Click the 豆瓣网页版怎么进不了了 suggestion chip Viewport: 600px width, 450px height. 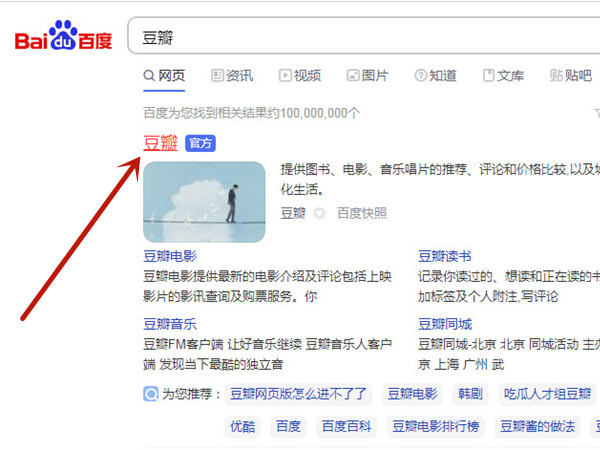pos(298,394)
